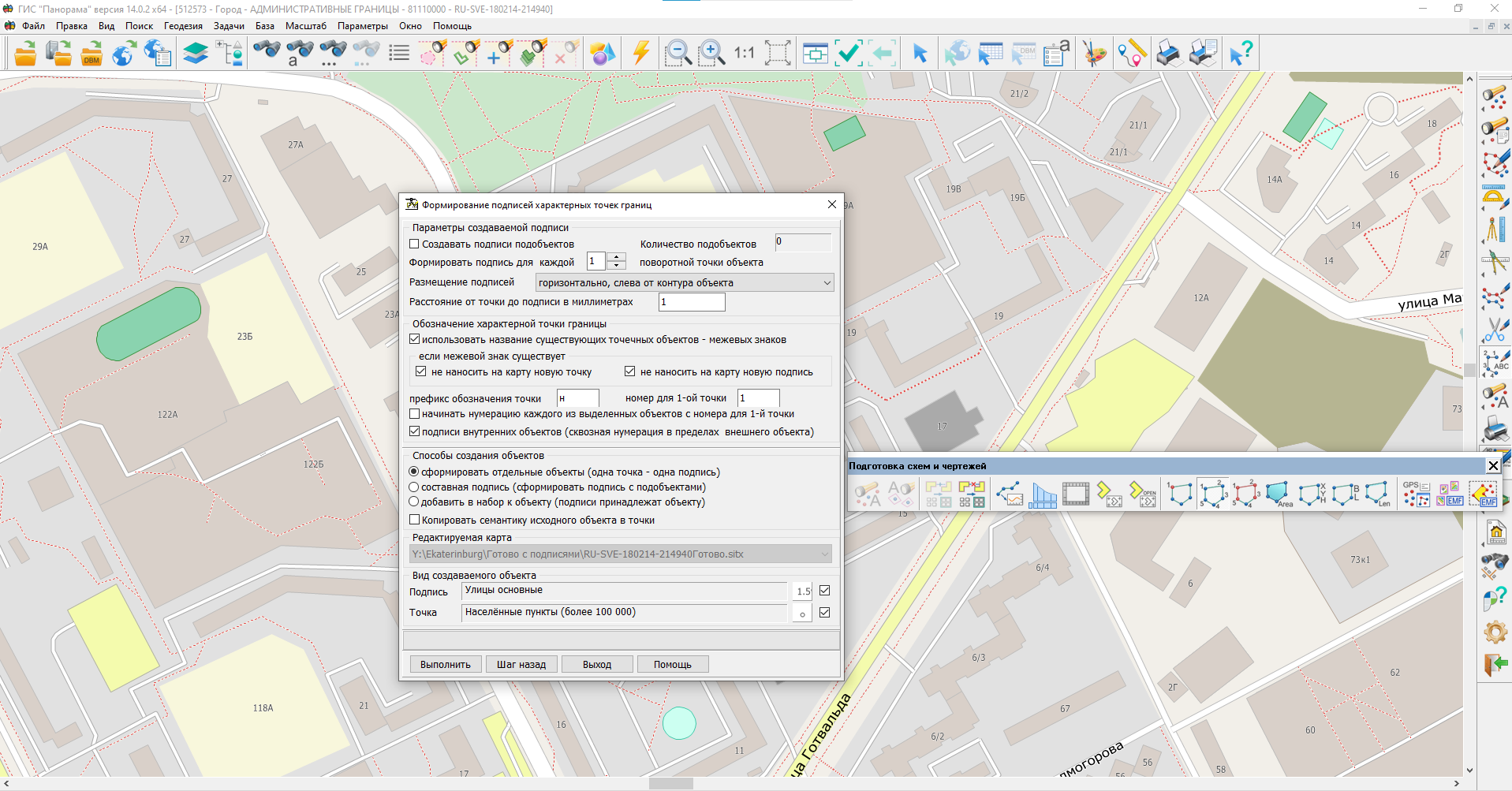This screenshot has height=791, width=1512.
Task: Increase the 'каждой' point spinner value
Action: point(617,257)
